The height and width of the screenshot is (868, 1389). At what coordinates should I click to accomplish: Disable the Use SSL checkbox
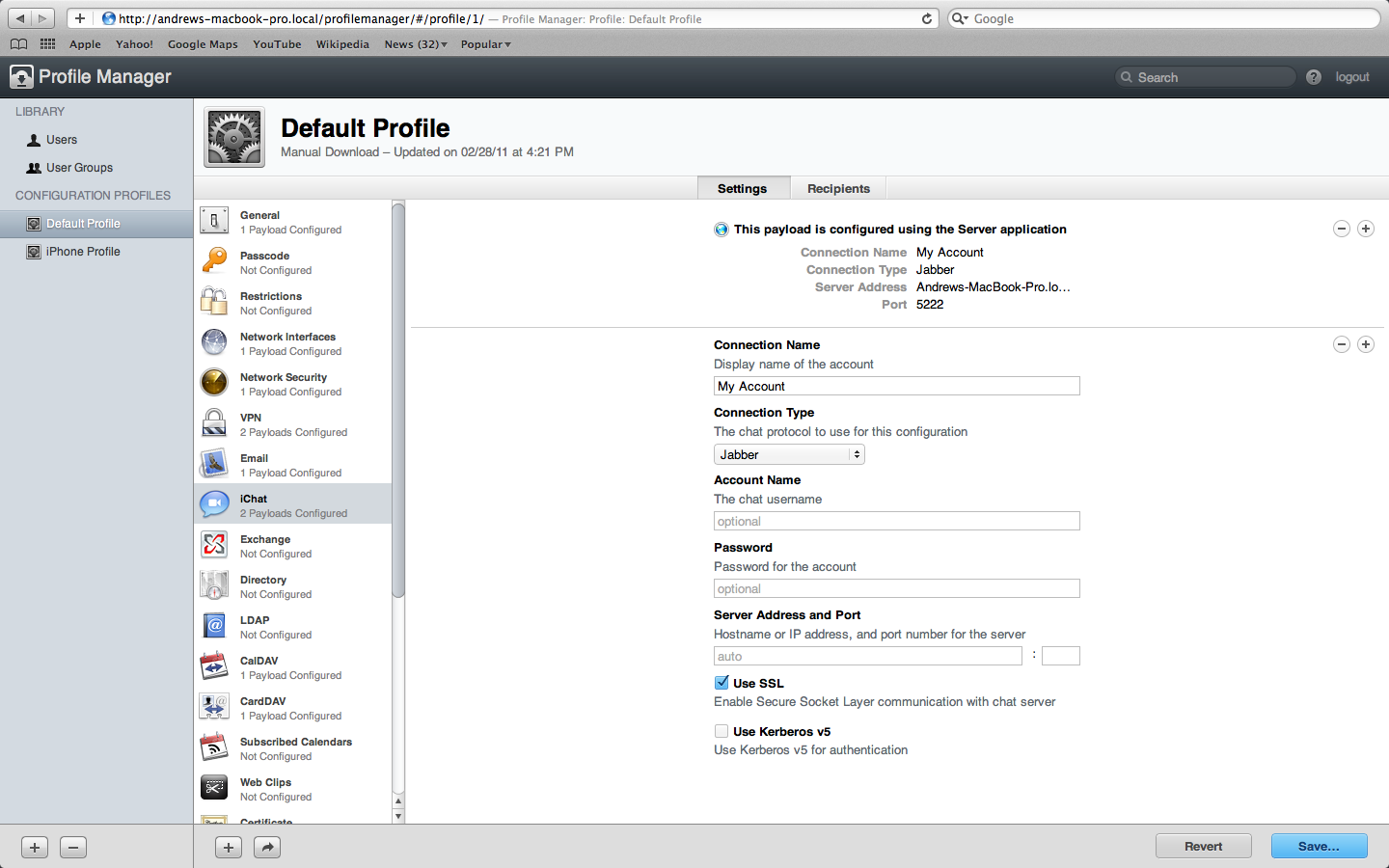(x=722, y=682)
